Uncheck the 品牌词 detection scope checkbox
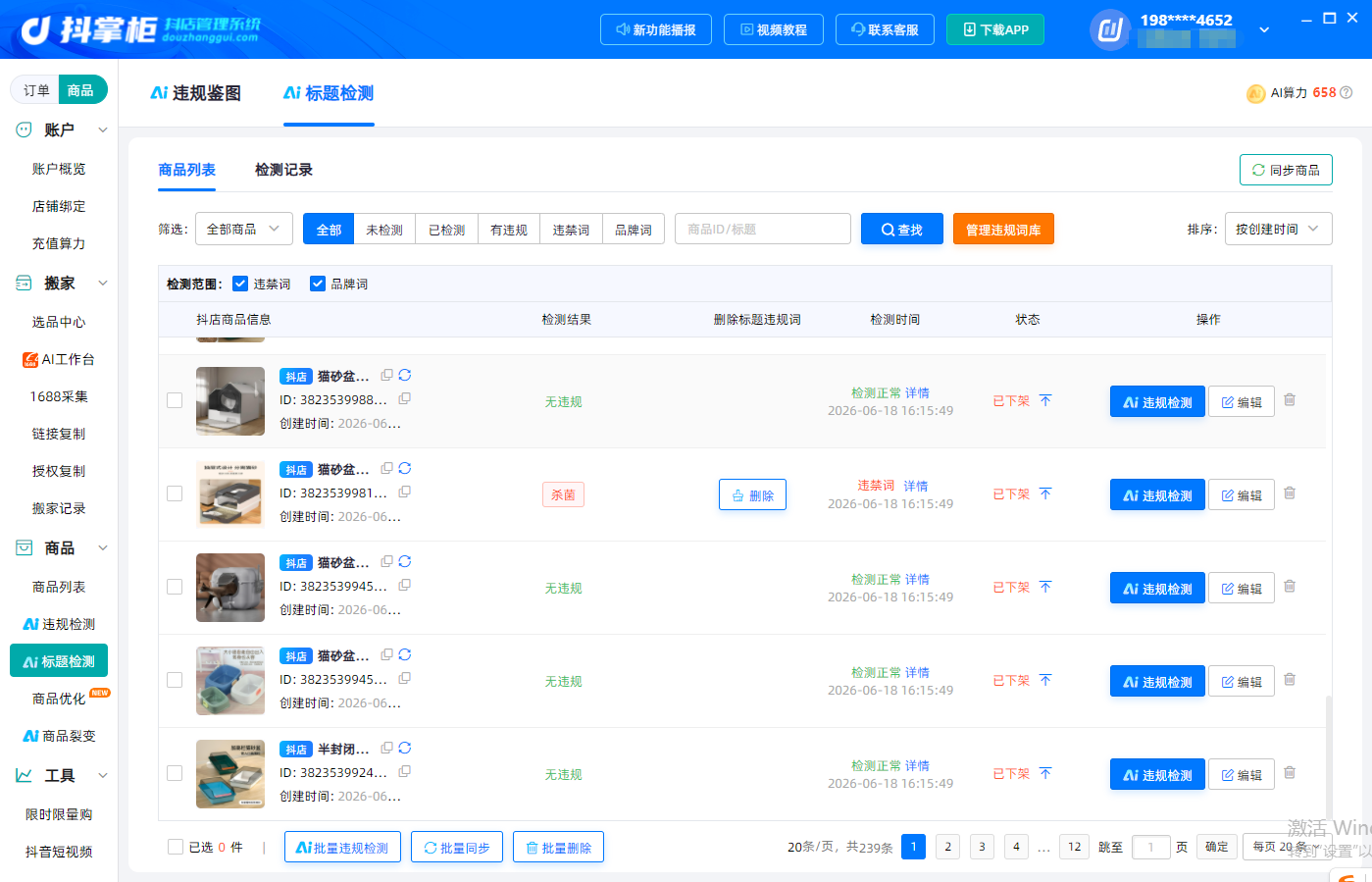This screenshot has width=1372, height=882. tap(318, 284)
